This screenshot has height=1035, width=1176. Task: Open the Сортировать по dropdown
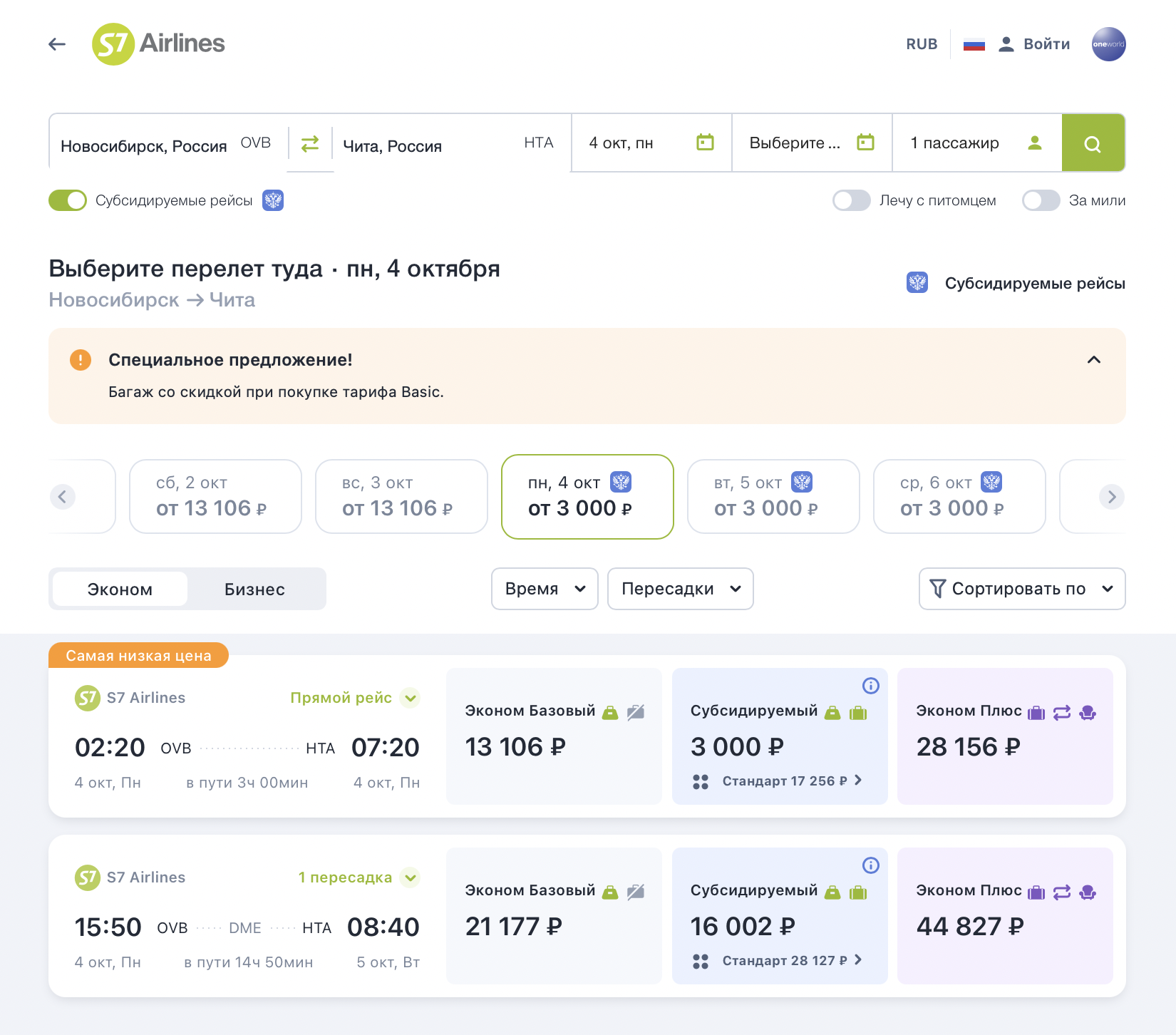pos(1022,589)
